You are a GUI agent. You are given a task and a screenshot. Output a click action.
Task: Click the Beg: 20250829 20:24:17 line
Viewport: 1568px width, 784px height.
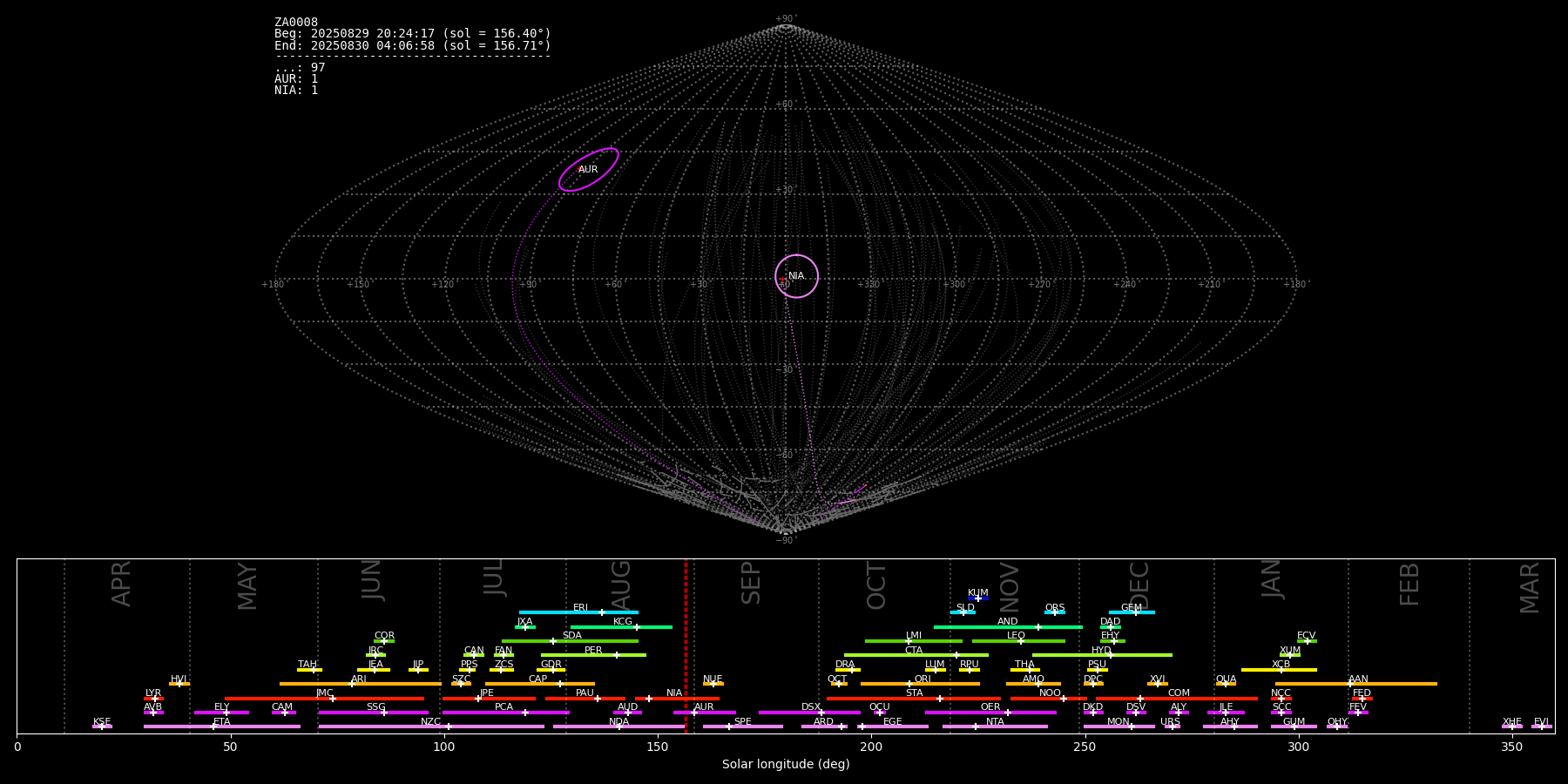click(413, 34)
